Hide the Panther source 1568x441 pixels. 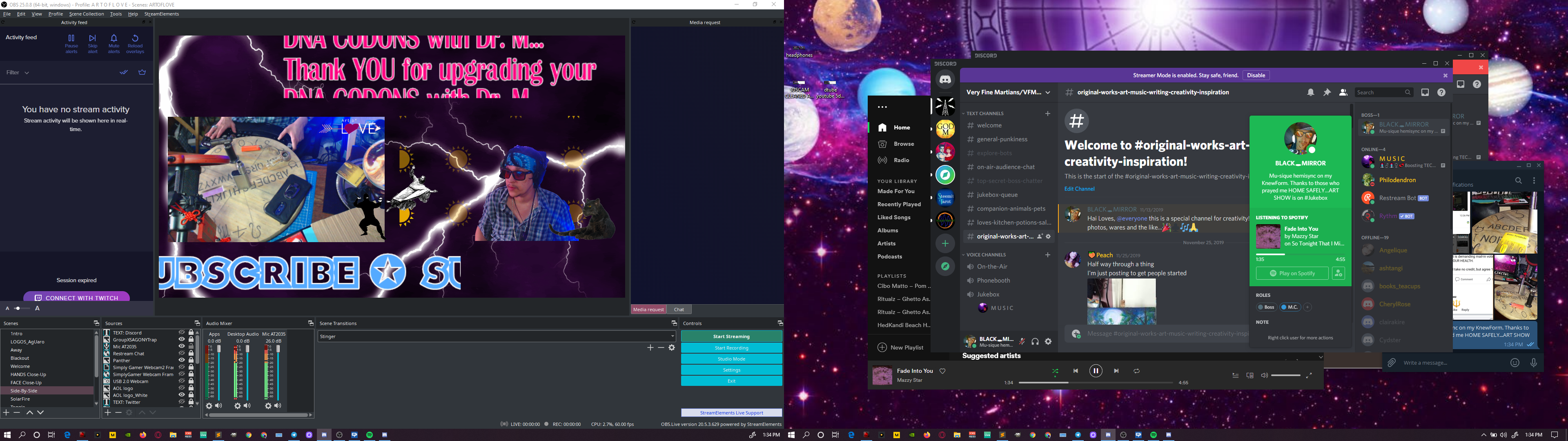181,360
